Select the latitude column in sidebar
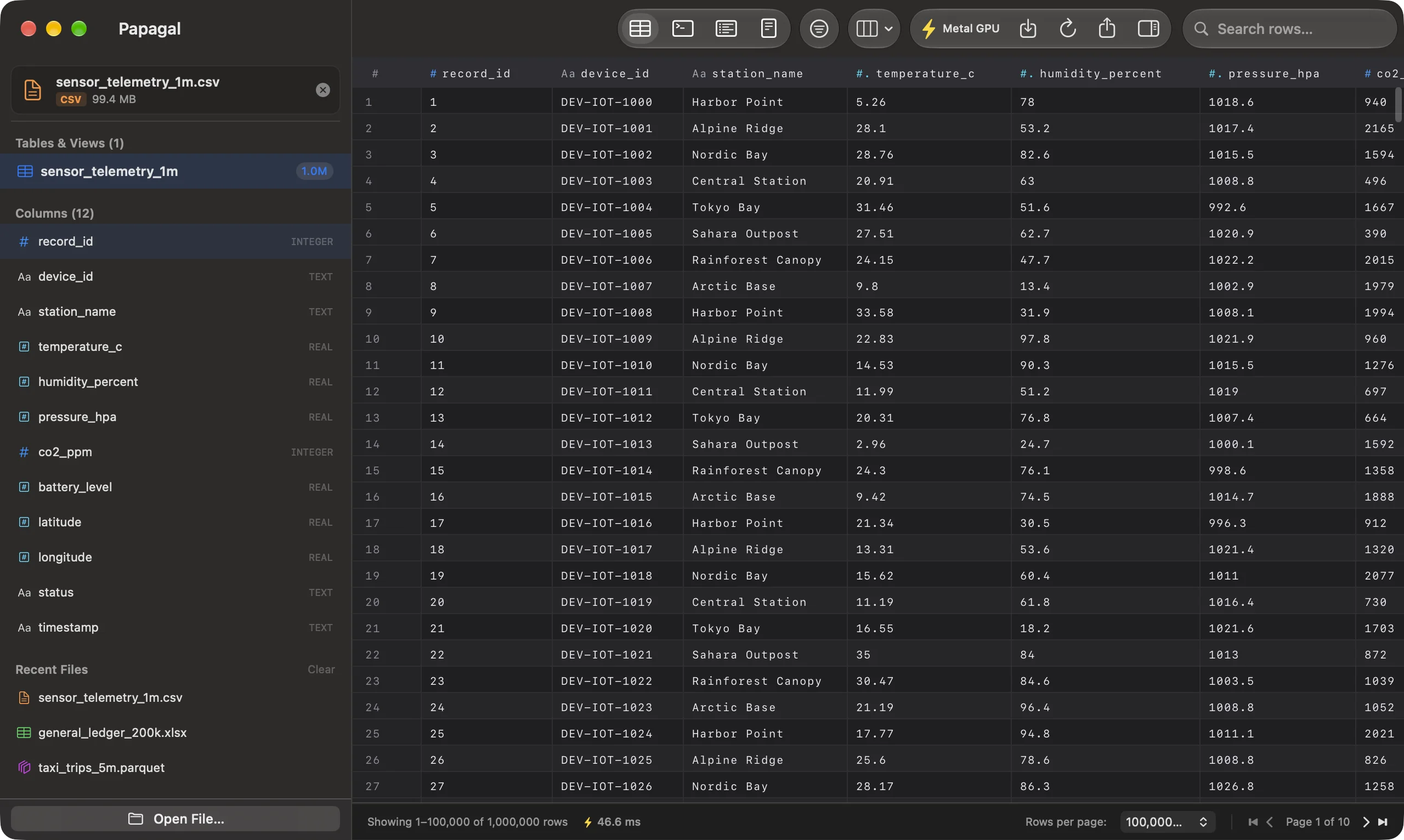Image resolution: width=1404 pixels, height=840 pixels. [175, 522]
